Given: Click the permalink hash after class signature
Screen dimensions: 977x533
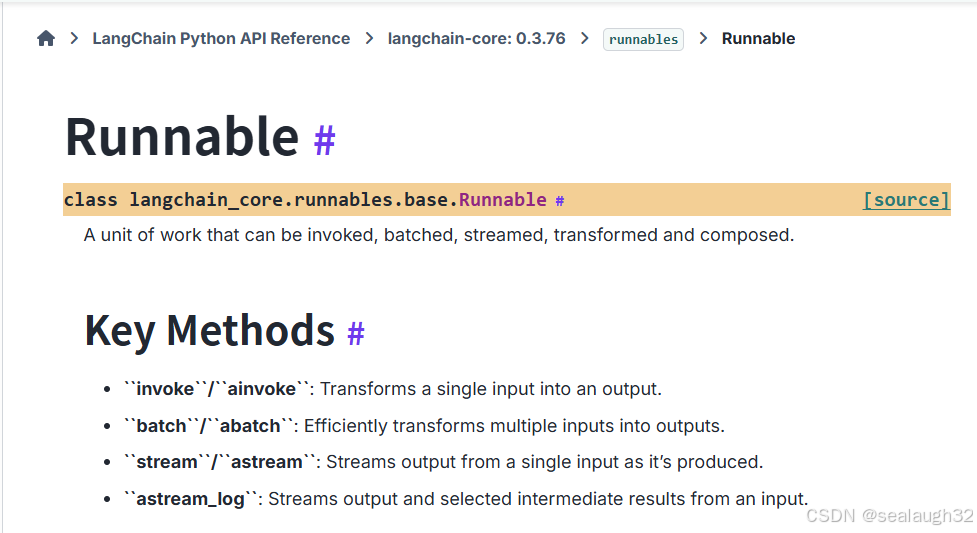Looking at the screenshot, I should (x=560, y=201).
